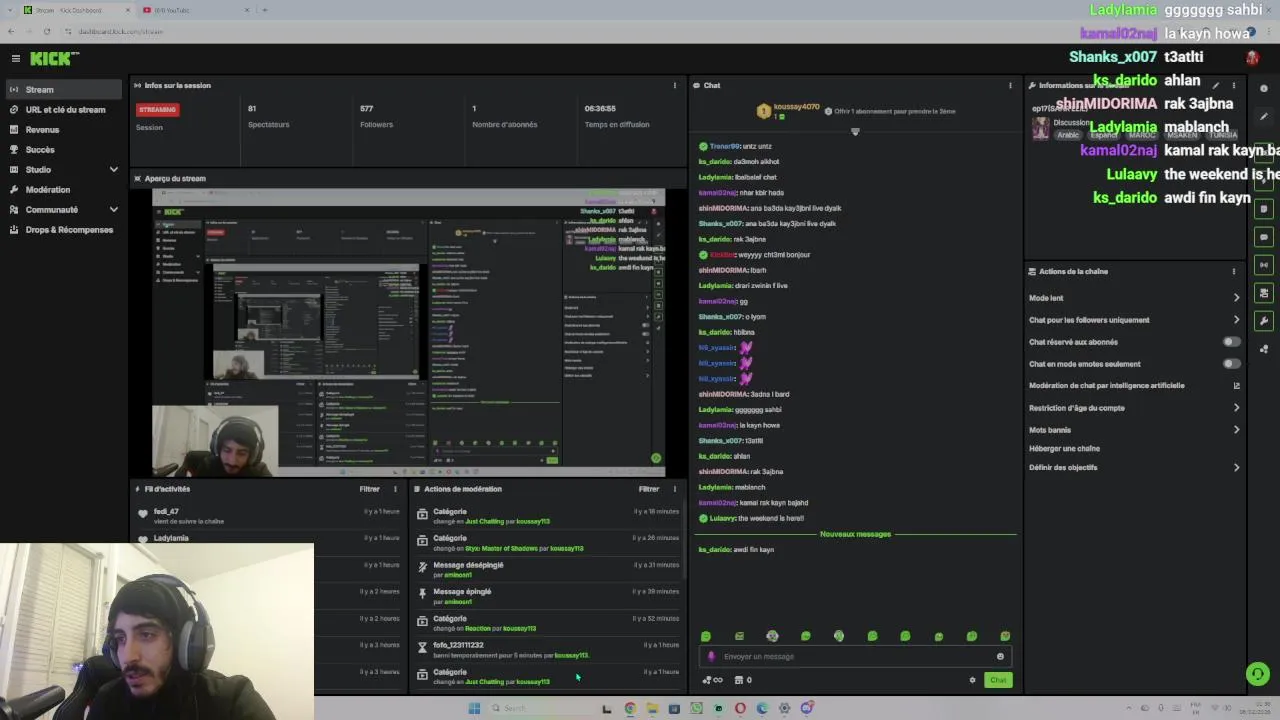
Task: Select Stream in the sidebar
Action: pos(65,89)
